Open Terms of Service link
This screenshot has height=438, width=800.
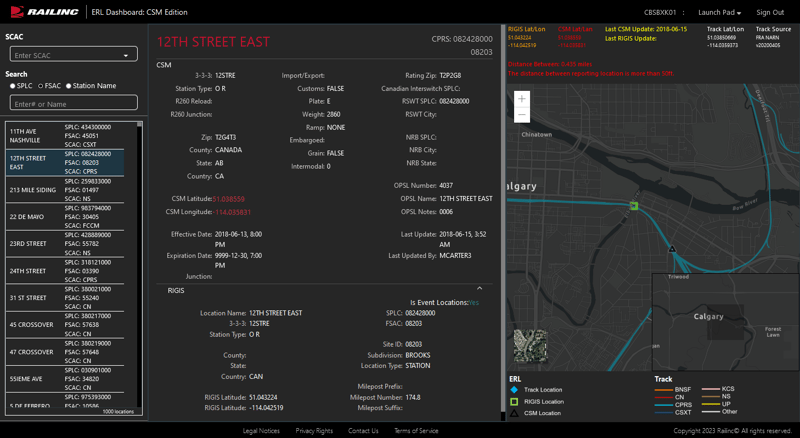click(416, 431)
